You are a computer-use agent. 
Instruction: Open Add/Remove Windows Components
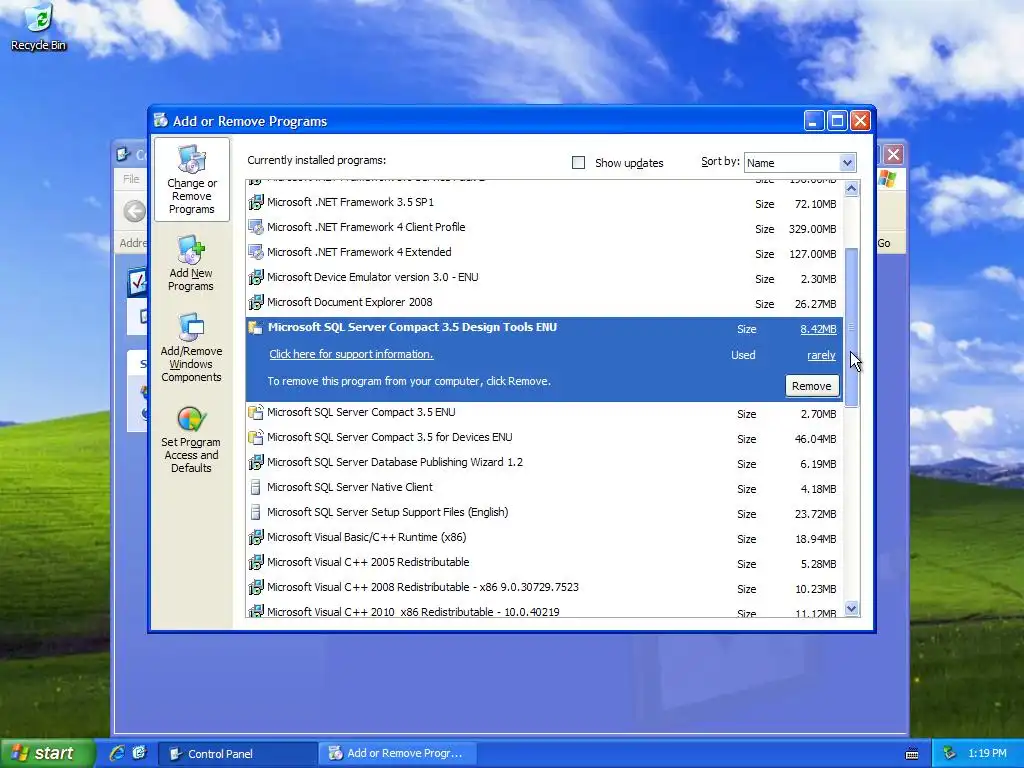coord(191,347)
